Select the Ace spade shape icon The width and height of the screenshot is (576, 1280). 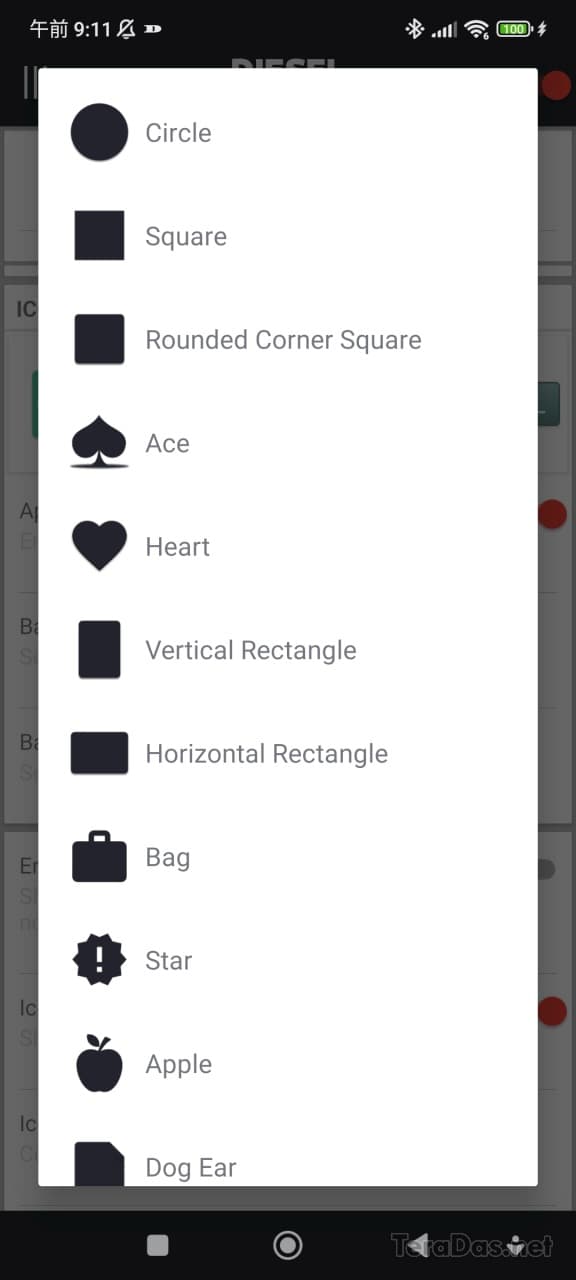99,443
